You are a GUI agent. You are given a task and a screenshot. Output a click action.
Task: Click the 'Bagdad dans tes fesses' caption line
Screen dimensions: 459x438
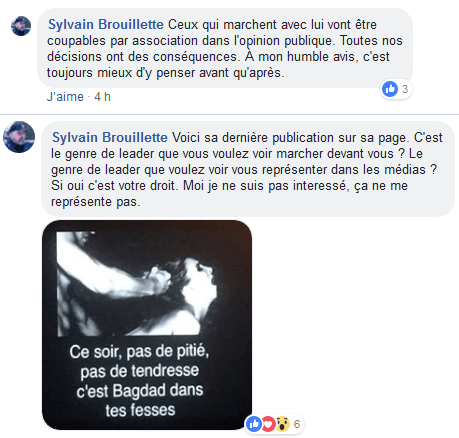[140, 400]
